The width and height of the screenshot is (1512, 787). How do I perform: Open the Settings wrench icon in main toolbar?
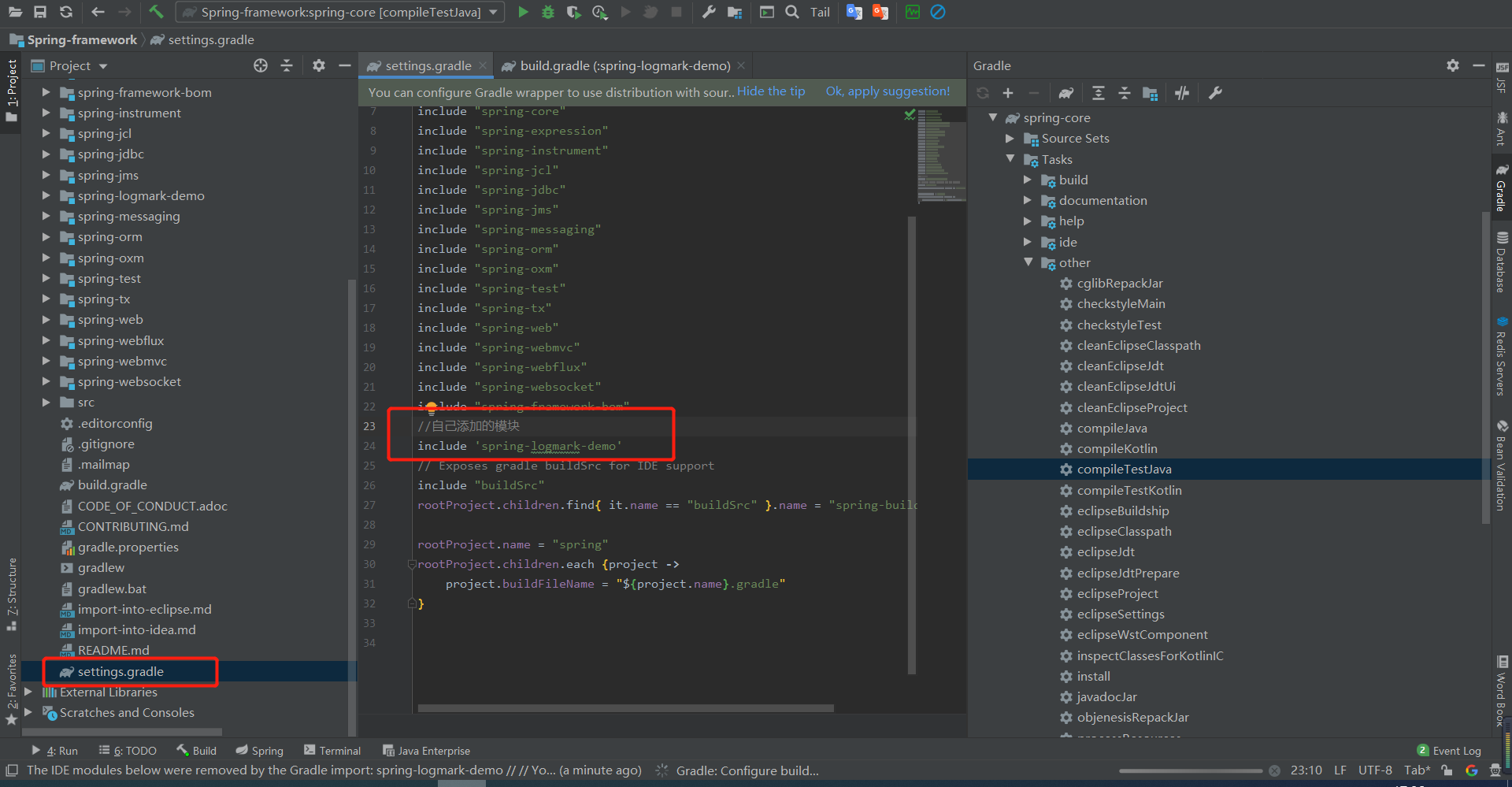pyautogui.click(x=709, y=12)
